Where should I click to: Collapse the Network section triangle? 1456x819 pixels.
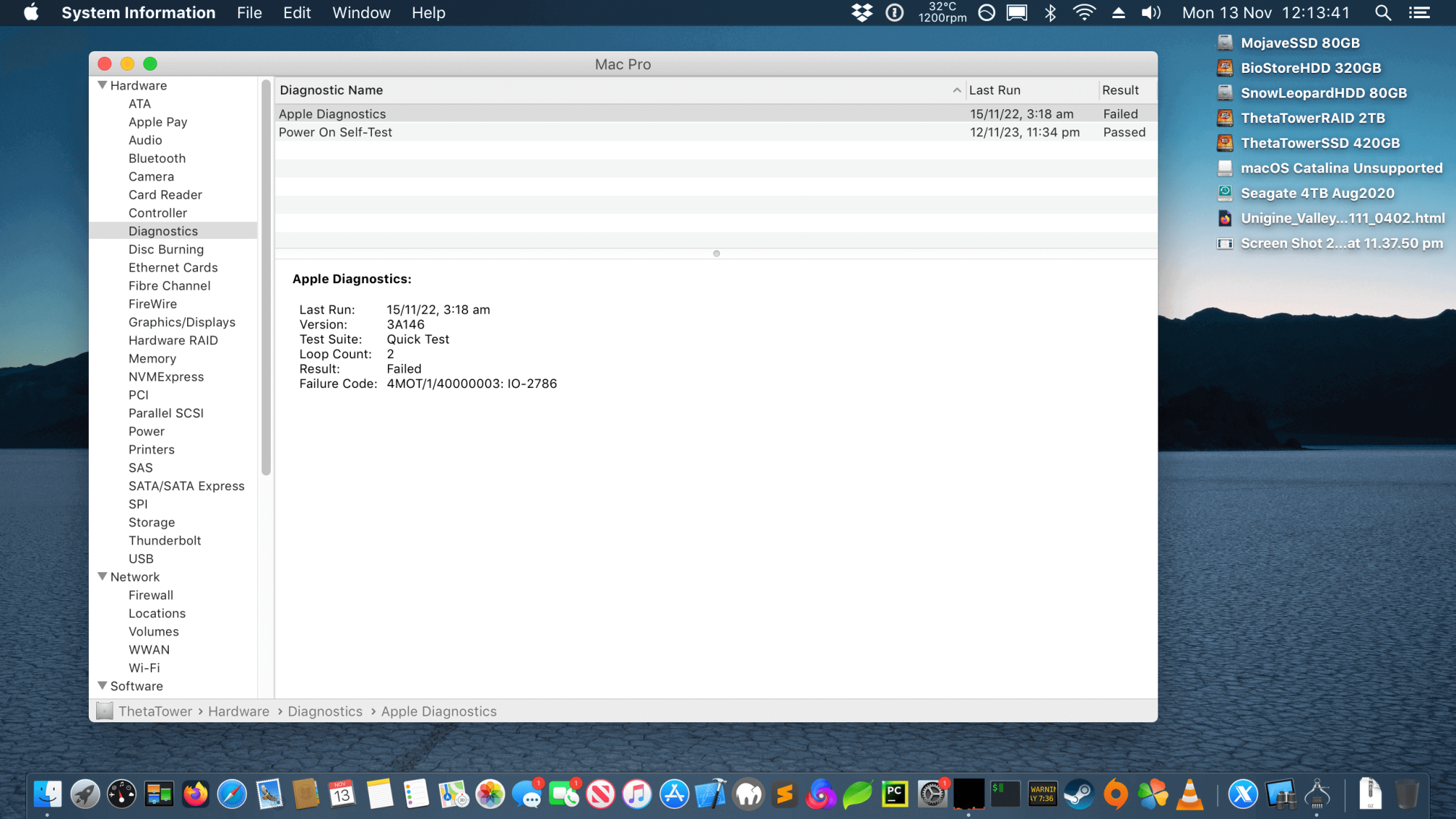click(x=102, y=577)
